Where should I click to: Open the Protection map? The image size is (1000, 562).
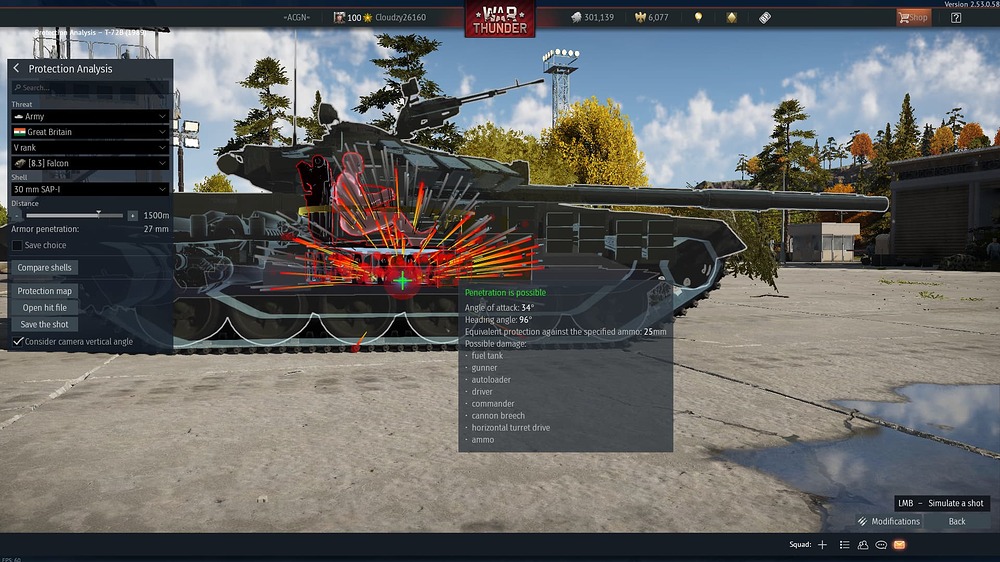pos(44,291)
